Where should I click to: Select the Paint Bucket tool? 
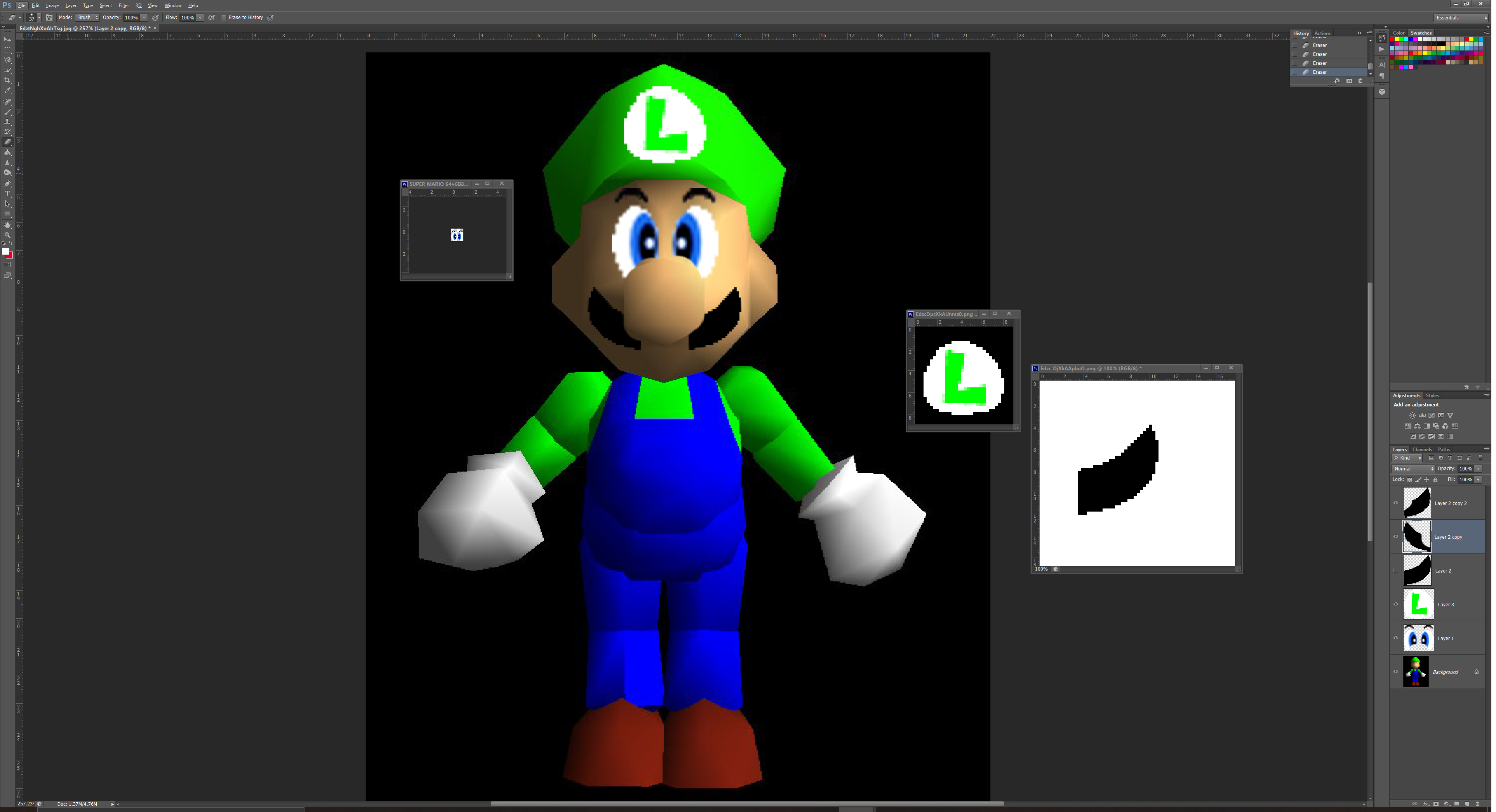click(x=7, y=153)
